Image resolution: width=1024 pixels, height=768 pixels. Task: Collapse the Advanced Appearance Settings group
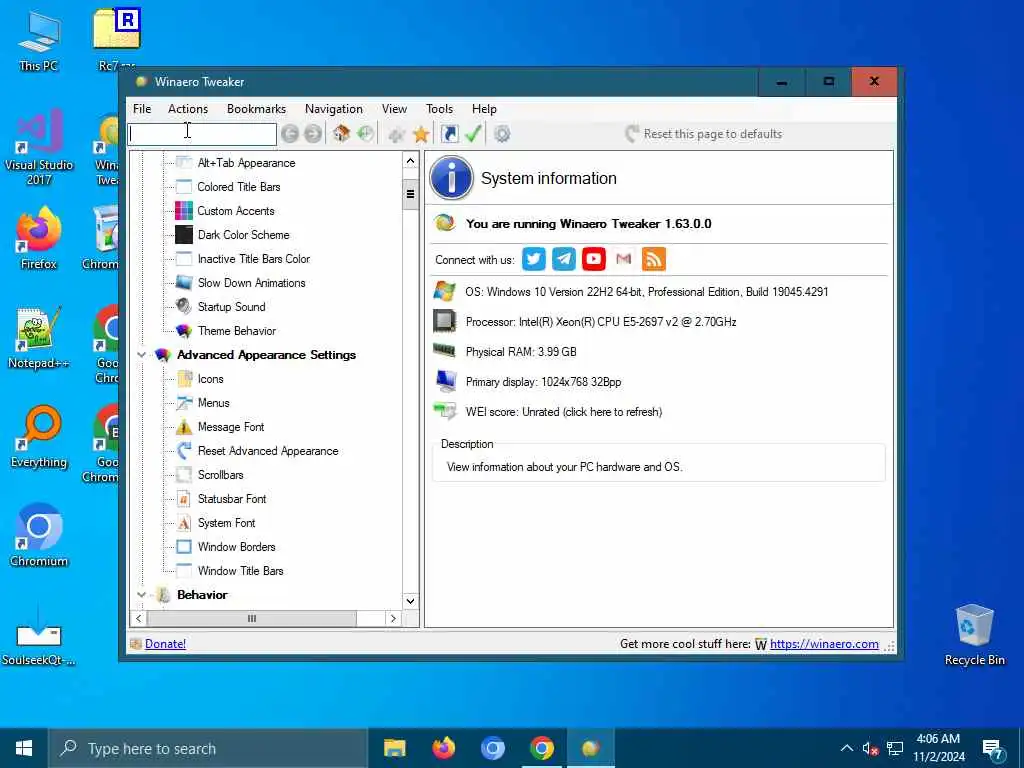(141, 355)
